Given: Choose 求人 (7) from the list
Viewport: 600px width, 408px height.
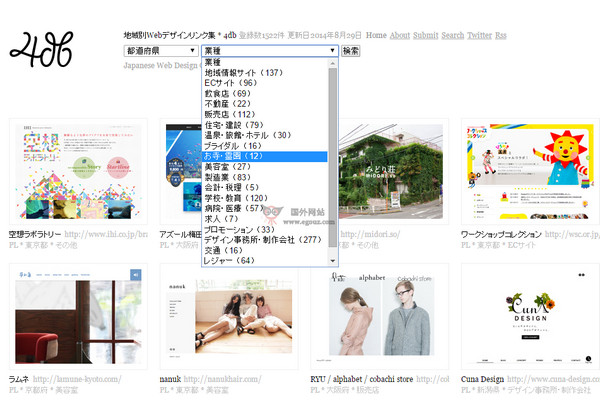Looking at the screenshot, I should click(x=264, y=219).
